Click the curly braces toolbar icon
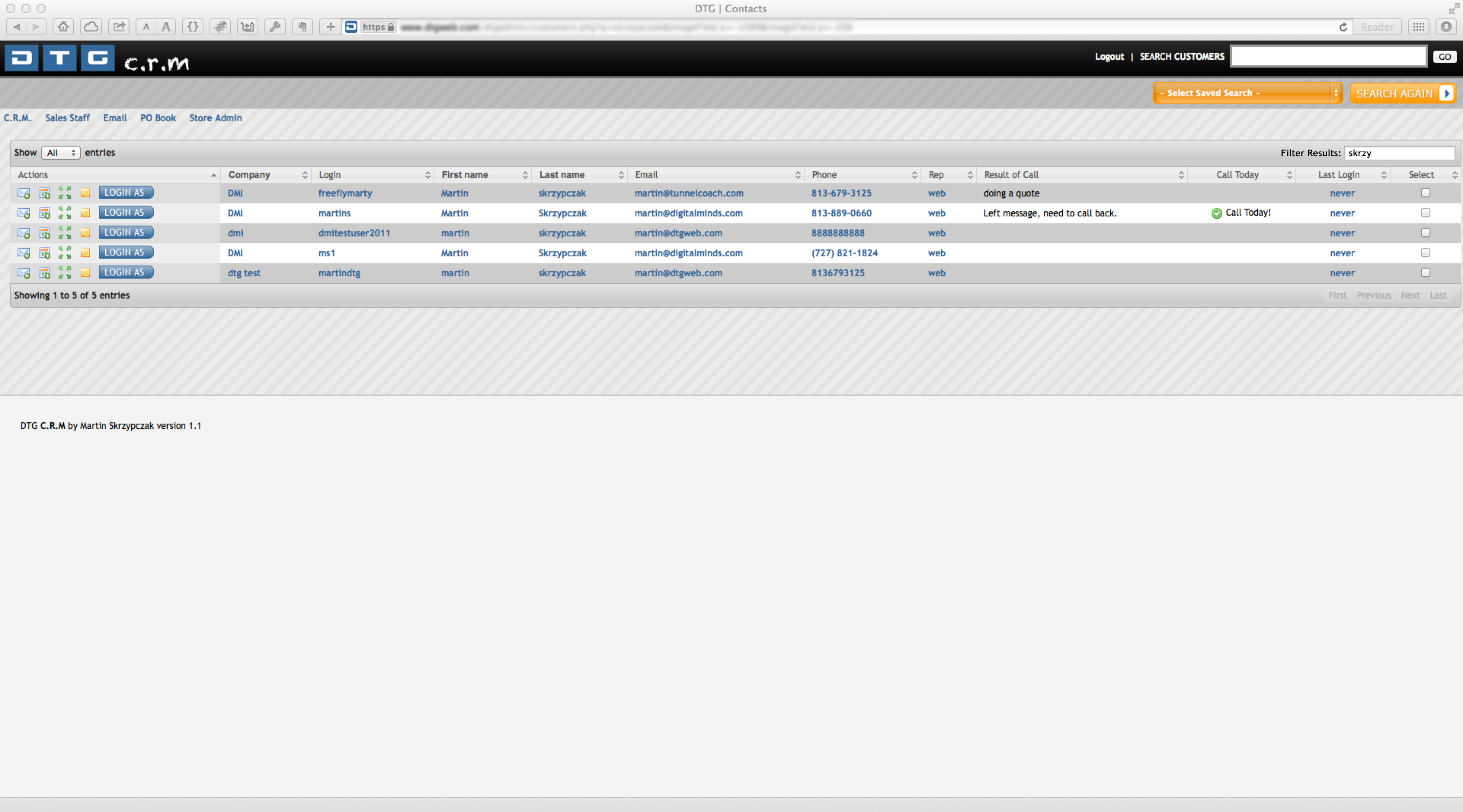Screen dimensions: 1463x812 tap(193, 27)
